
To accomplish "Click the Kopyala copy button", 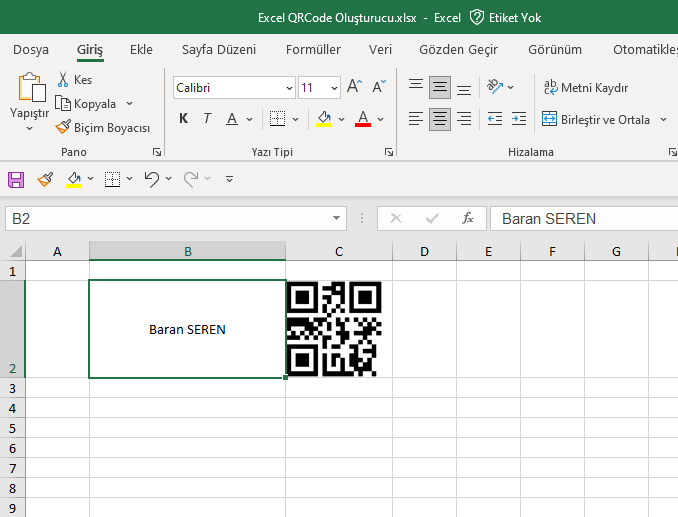I will [86, 104].
